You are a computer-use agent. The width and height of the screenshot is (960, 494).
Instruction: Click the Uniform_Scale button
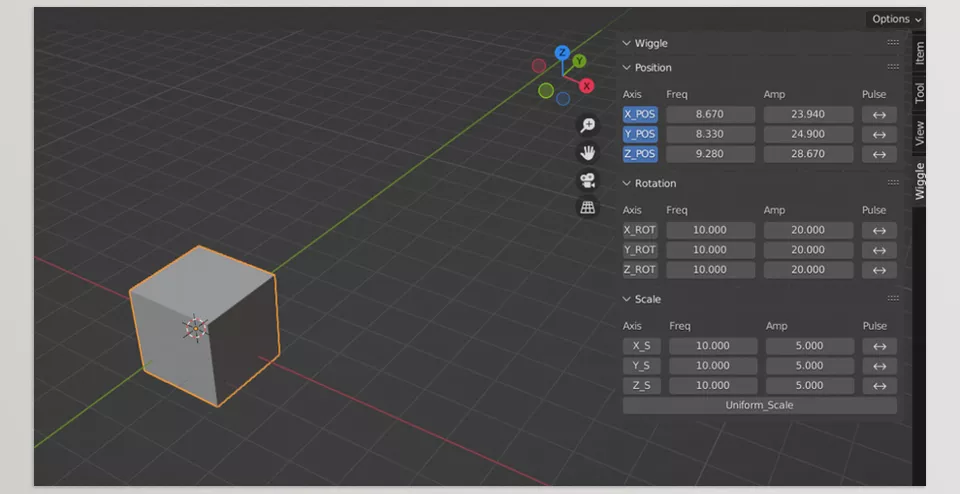(759, 405)
